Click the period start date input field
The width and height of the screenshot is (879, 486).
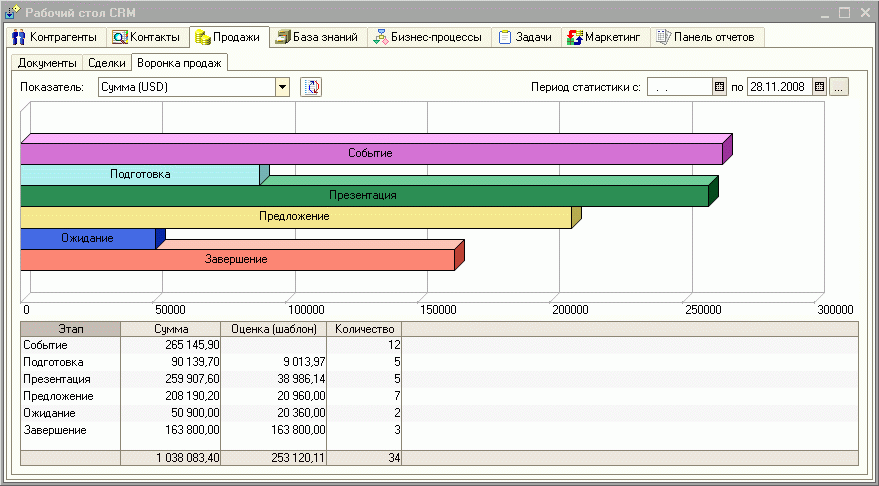(x=679, y=87)
